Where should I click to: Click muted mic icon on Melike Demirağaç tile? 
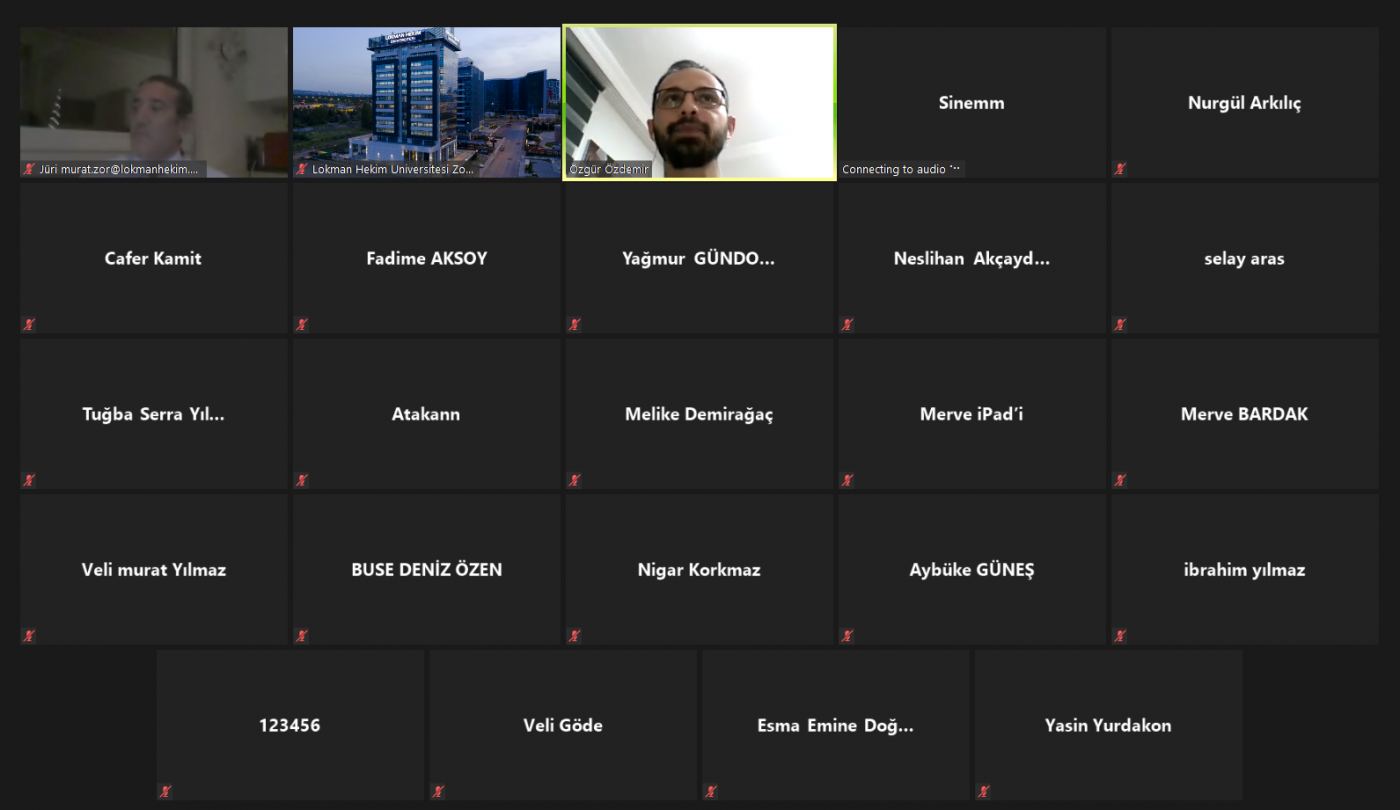[x=575, y=480]
